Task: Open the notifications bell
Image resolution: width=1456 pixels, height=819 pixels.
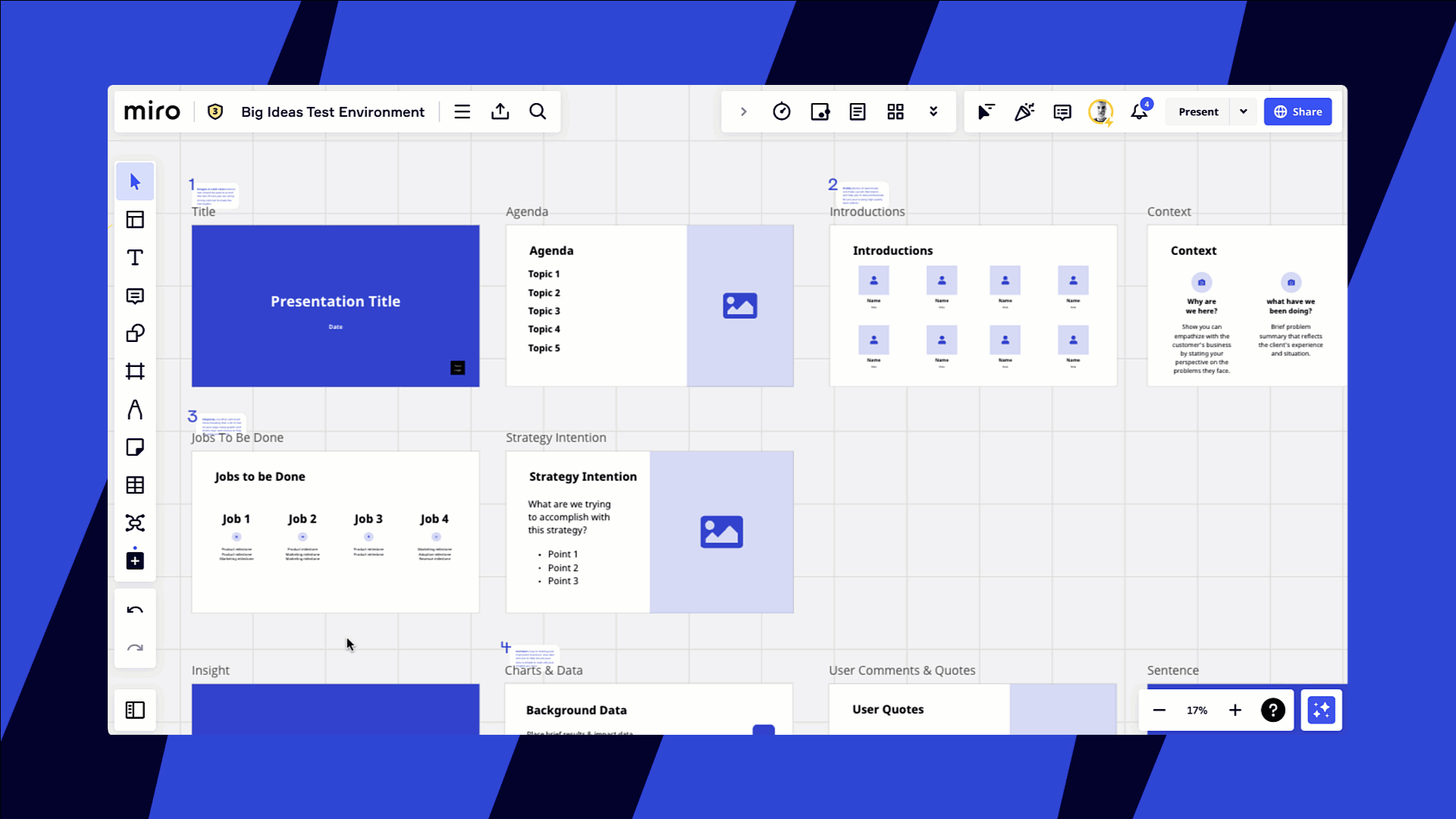Action: pyautogui.click(x=1139, y=112)
